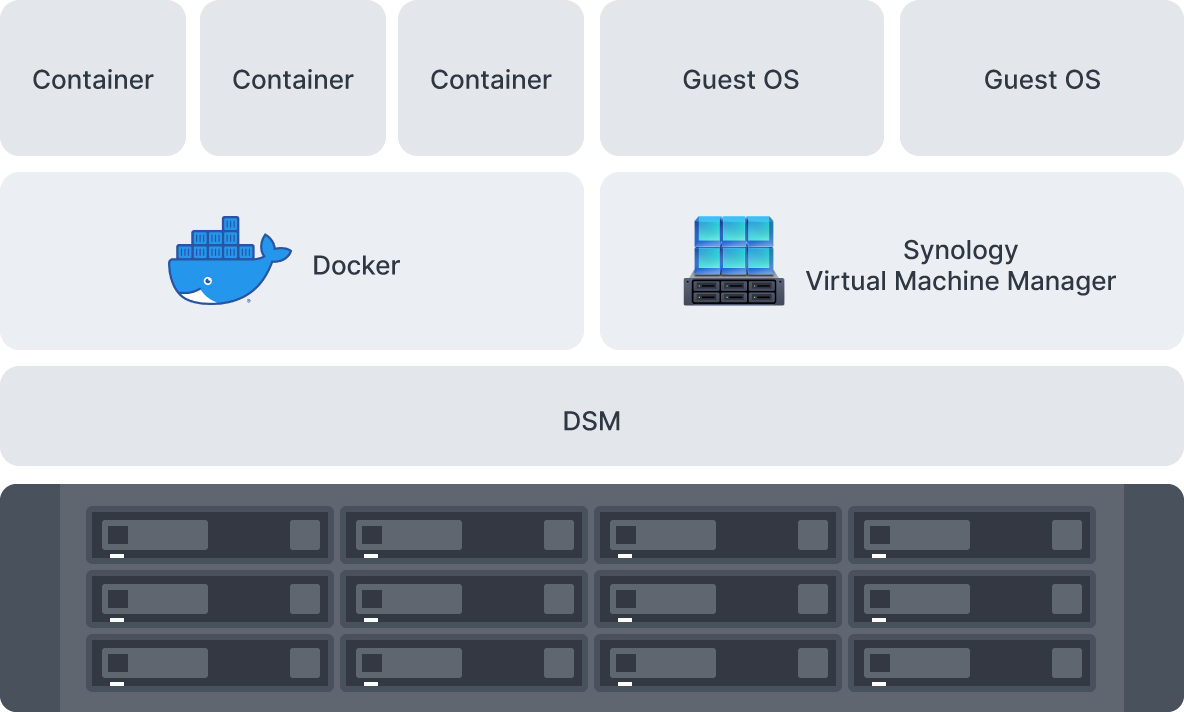Select the Synology Virtual Machine Manager server icon
Viewport: 1184px width, 712px height.
tap(733, 262)
